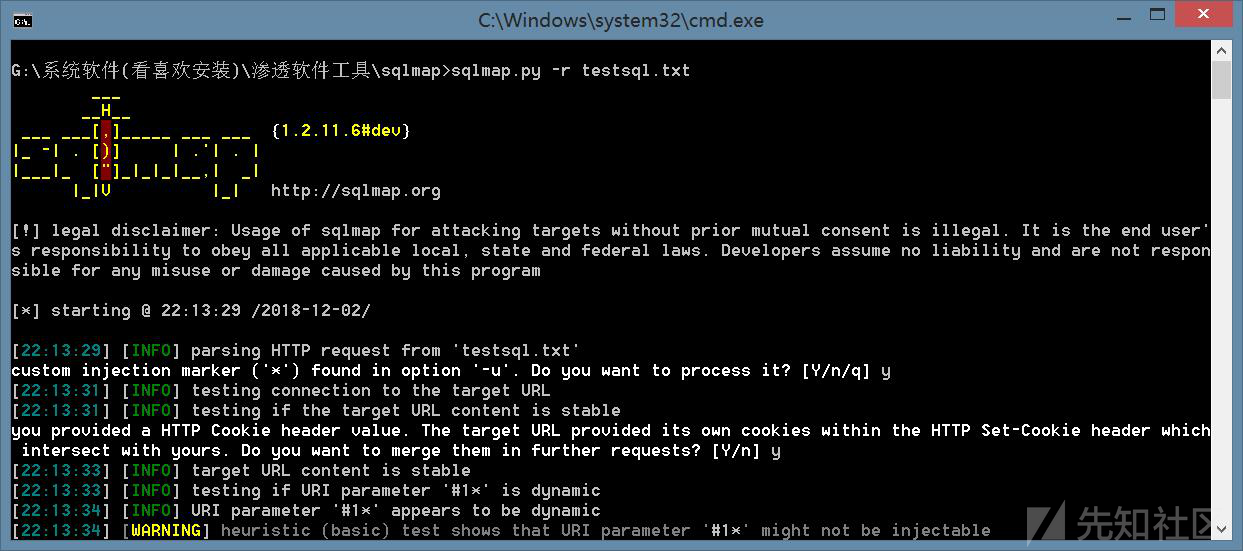This screenshot has height=551, width=1243.
Task: Click 'parsing HTTP request' log line
Action: tap(296, 350)
